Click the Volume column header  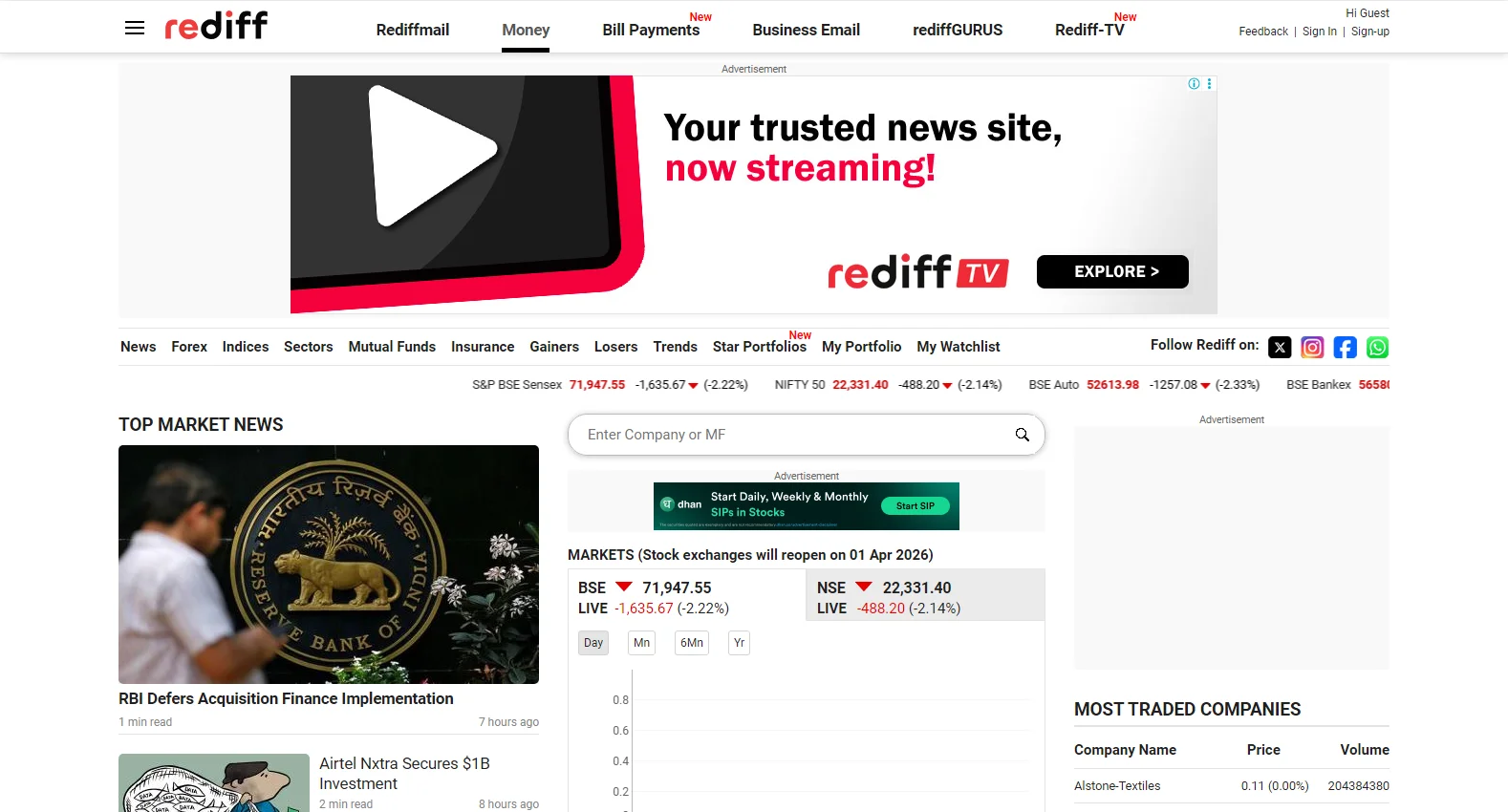coord(1364,750)
